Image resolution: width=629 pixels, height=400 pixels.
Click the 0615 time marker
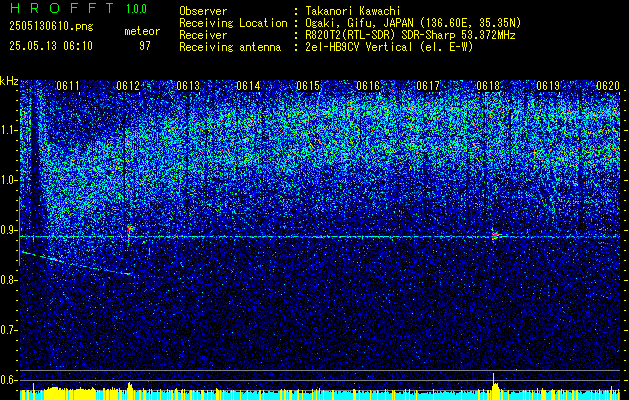click(x=308, y=86)
